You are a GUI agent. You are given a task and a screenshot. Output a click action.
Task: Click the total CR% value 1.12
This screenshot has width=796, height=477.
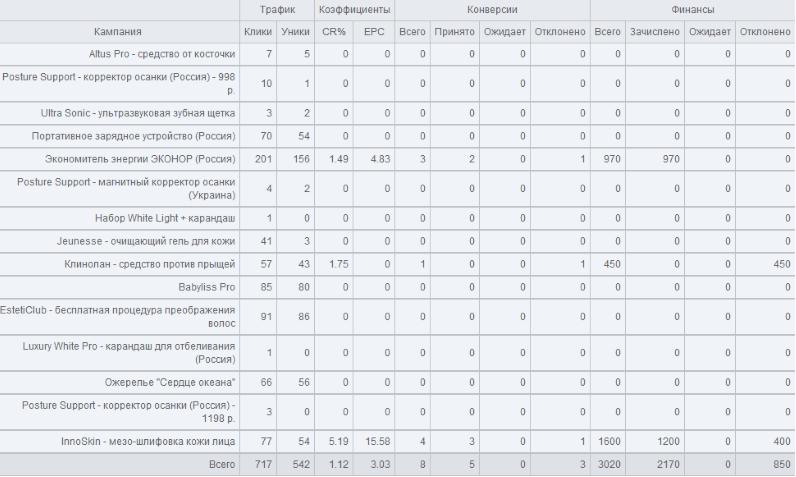click(x=339, y=464)
